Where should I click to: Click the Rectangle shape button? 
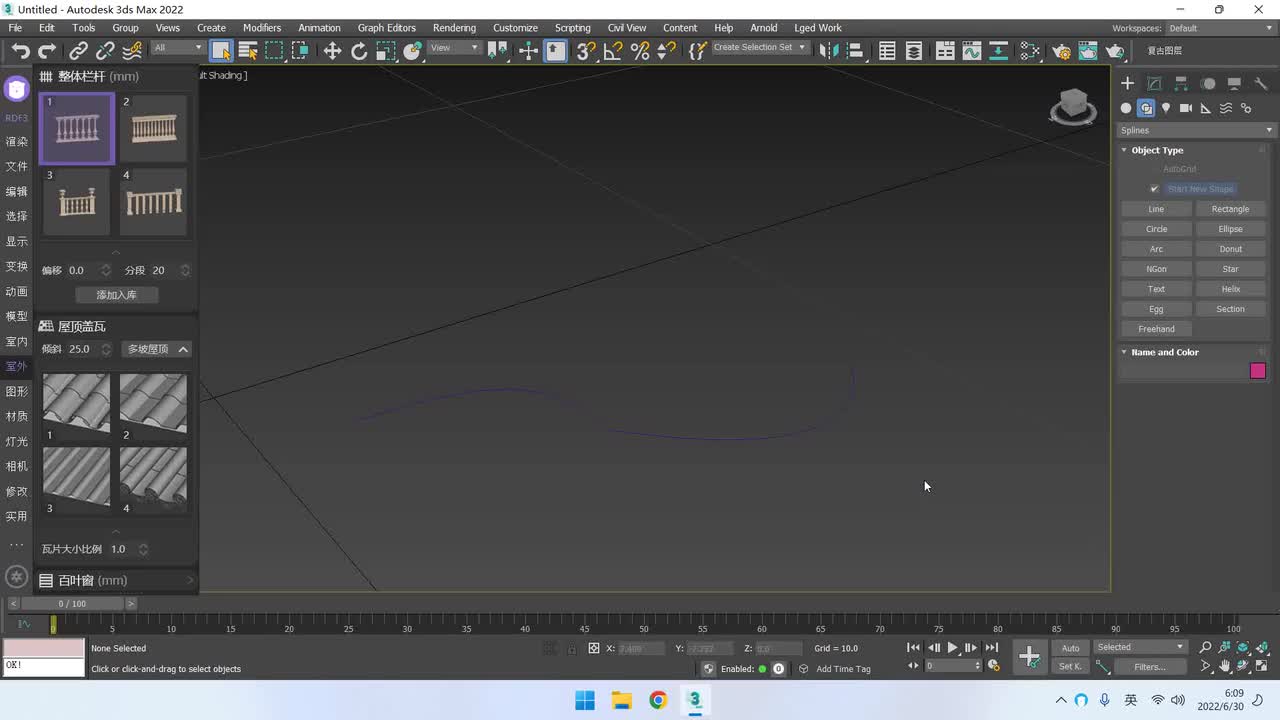coord(1230,209)
